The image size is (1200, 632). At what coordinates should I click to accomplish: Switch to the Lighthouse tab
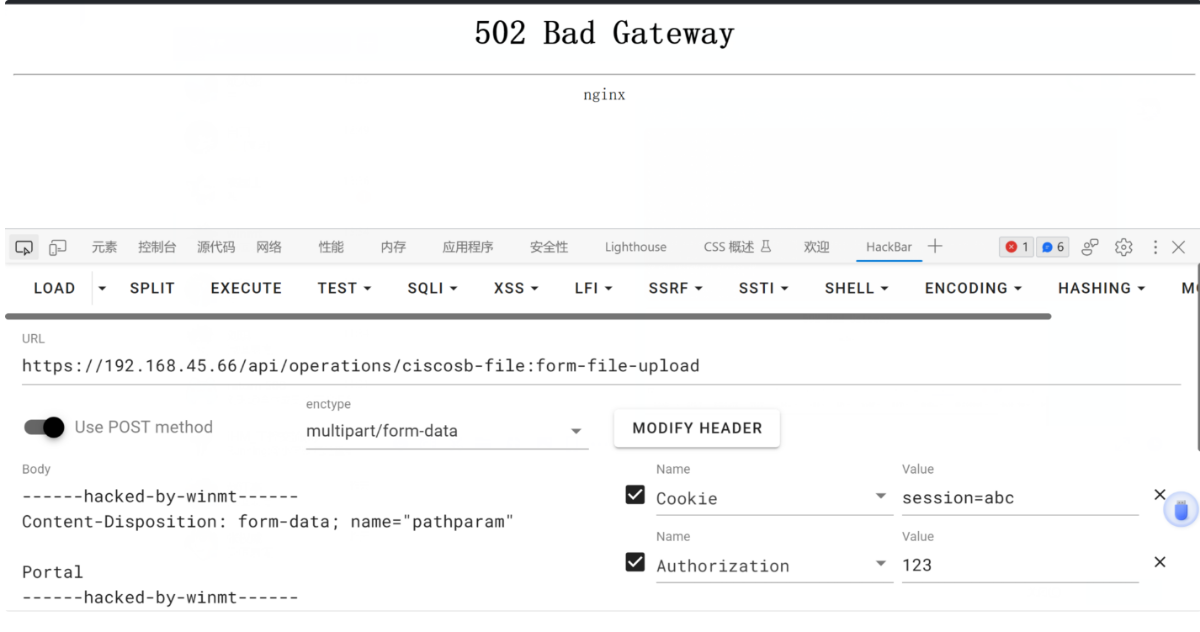[635, 247]
